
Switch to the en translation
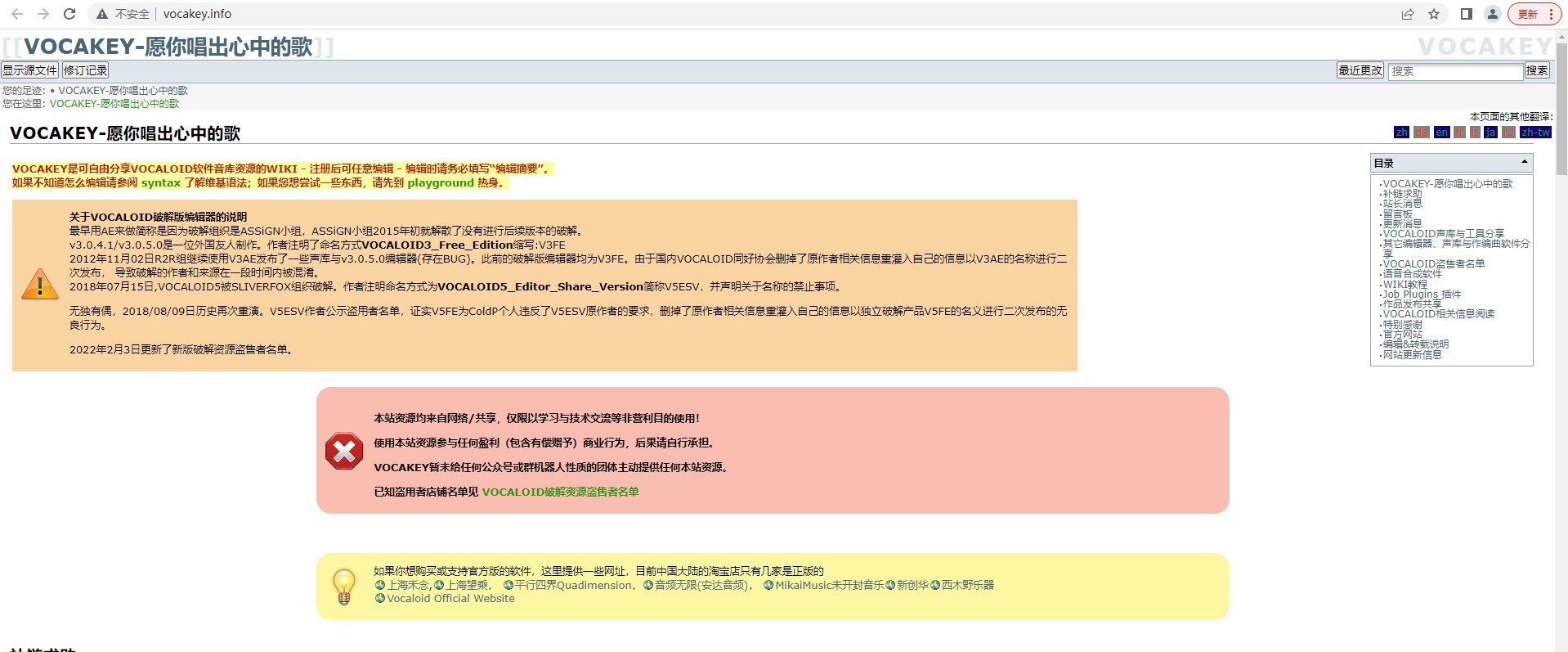1441,133
